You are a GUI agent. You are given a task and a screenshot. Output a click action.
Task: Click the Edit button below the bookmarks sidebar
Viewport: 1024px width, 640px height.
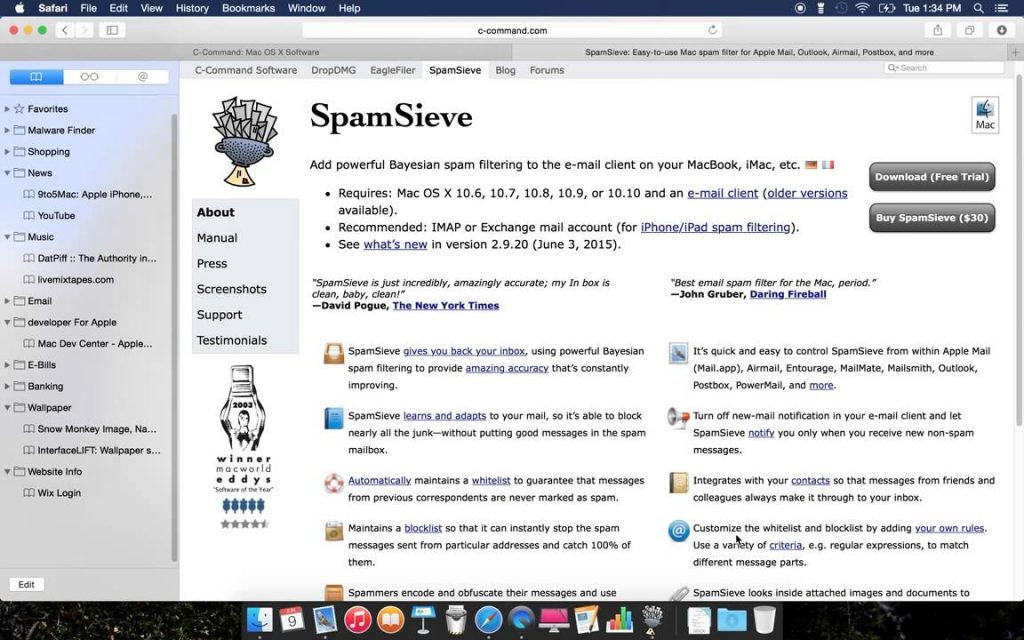[27, 584]
